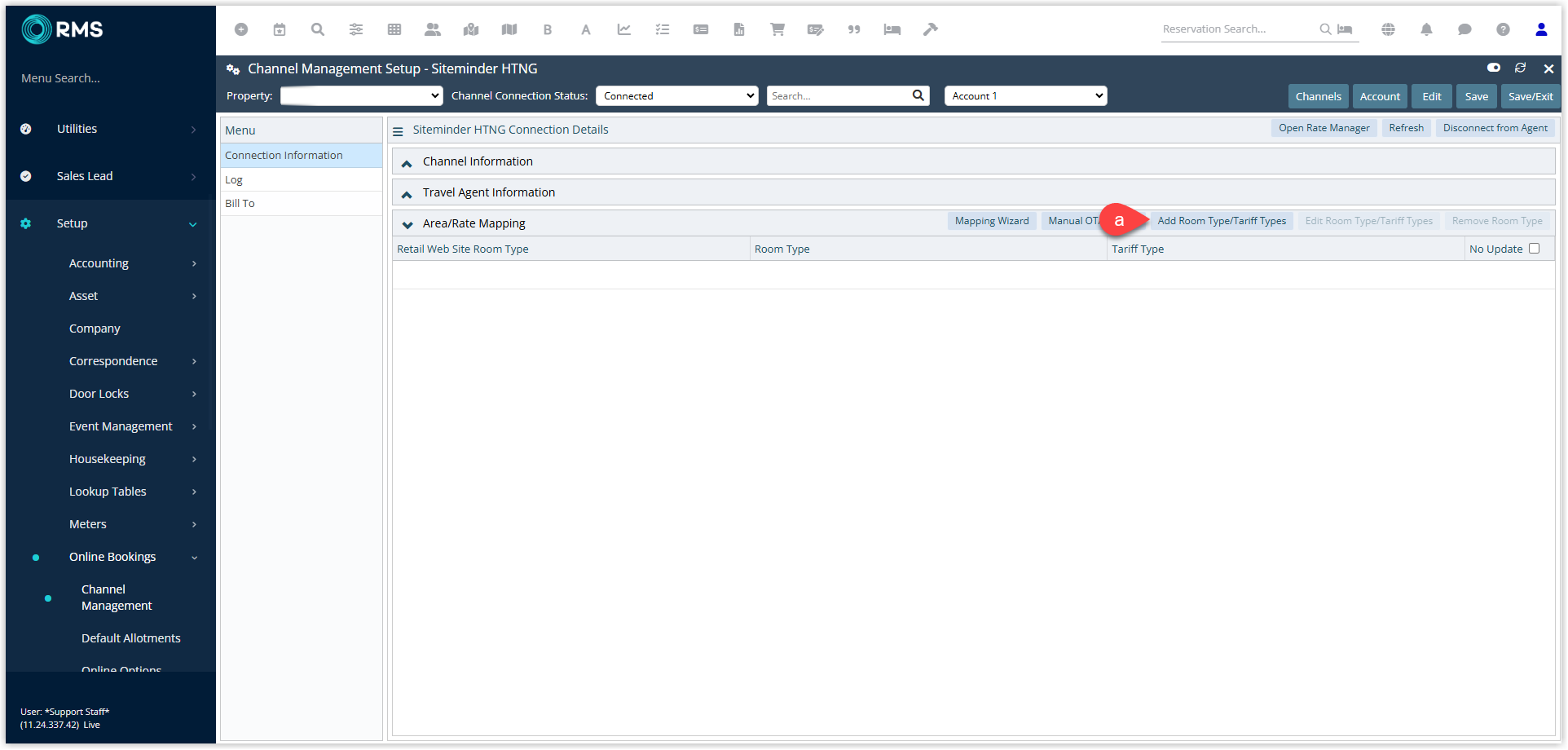
Task: Click Disconnect from Agent
Action: coord(1495,128)
